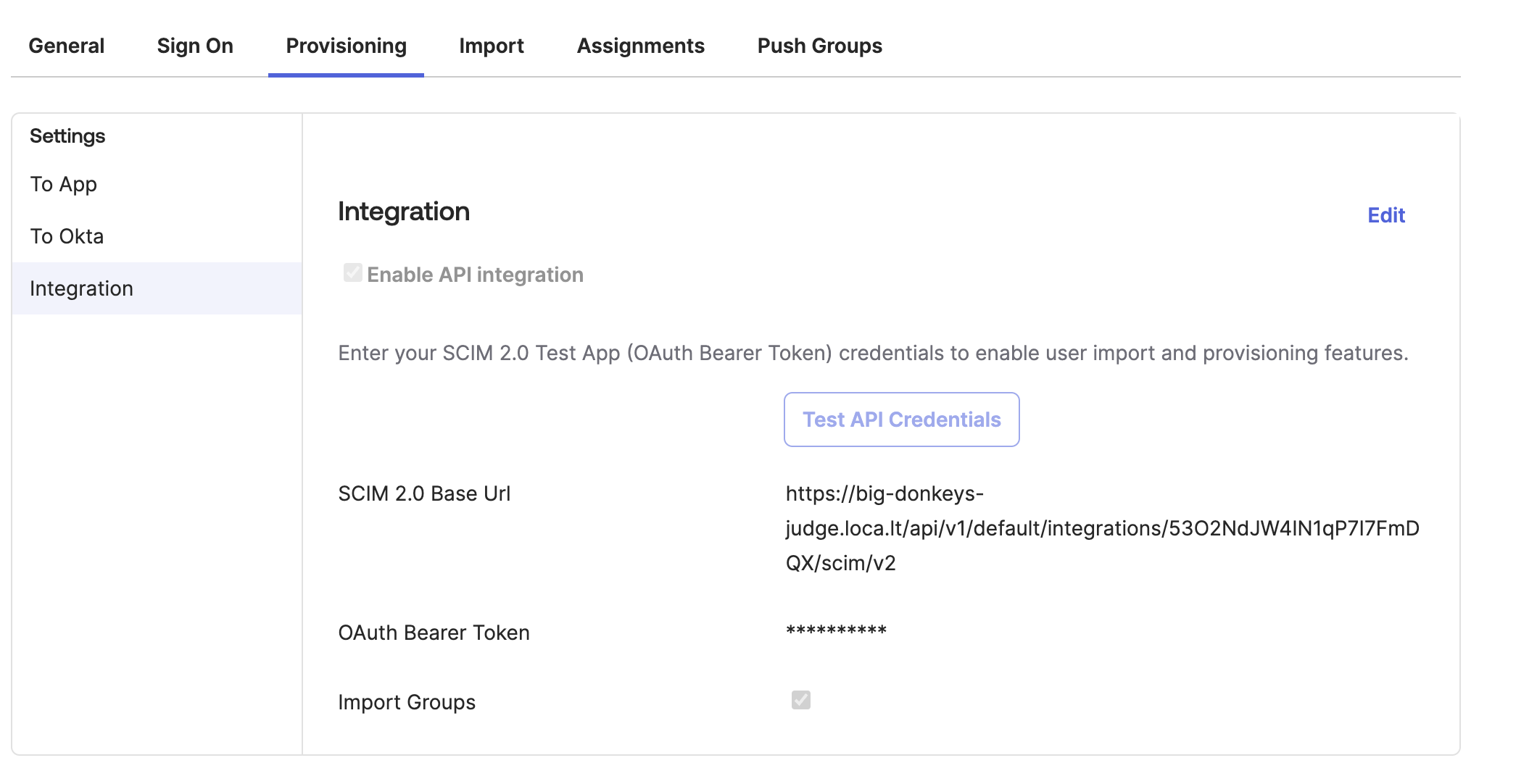
Task: Click the Enable API integration label
Action: pos(475,275)
